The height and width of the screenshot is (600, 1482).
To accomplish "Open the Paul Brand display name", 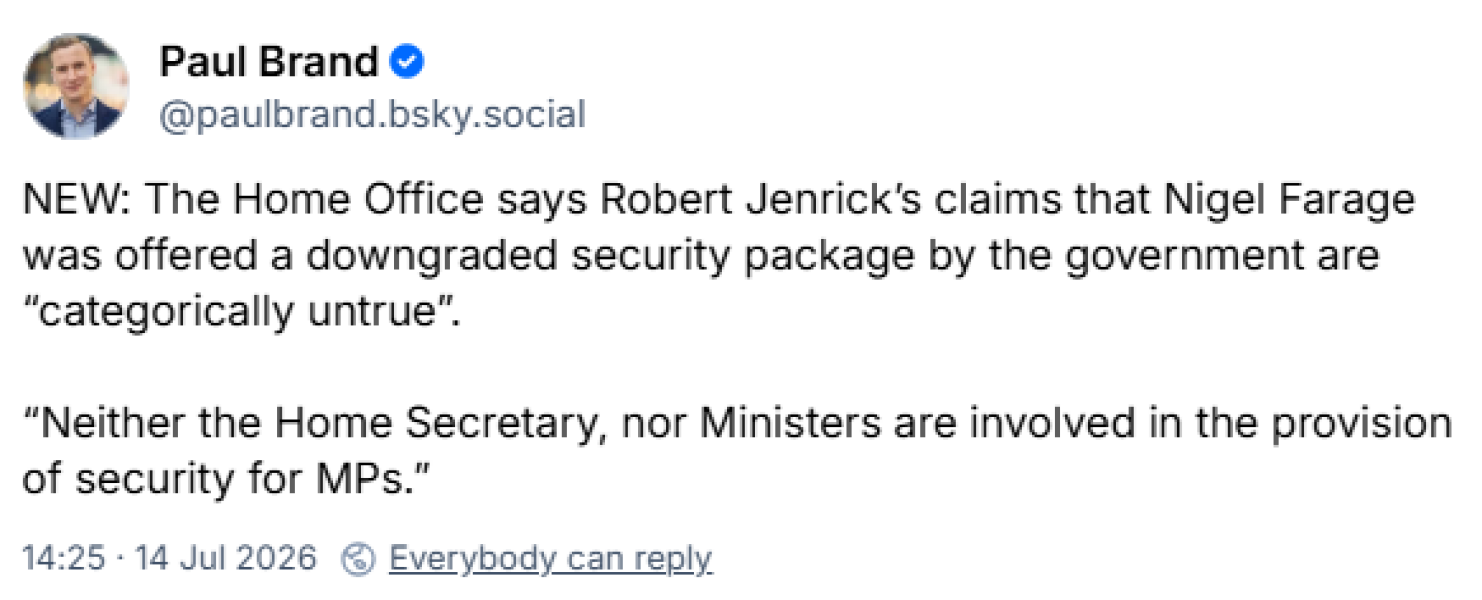I will click(268, 63).
